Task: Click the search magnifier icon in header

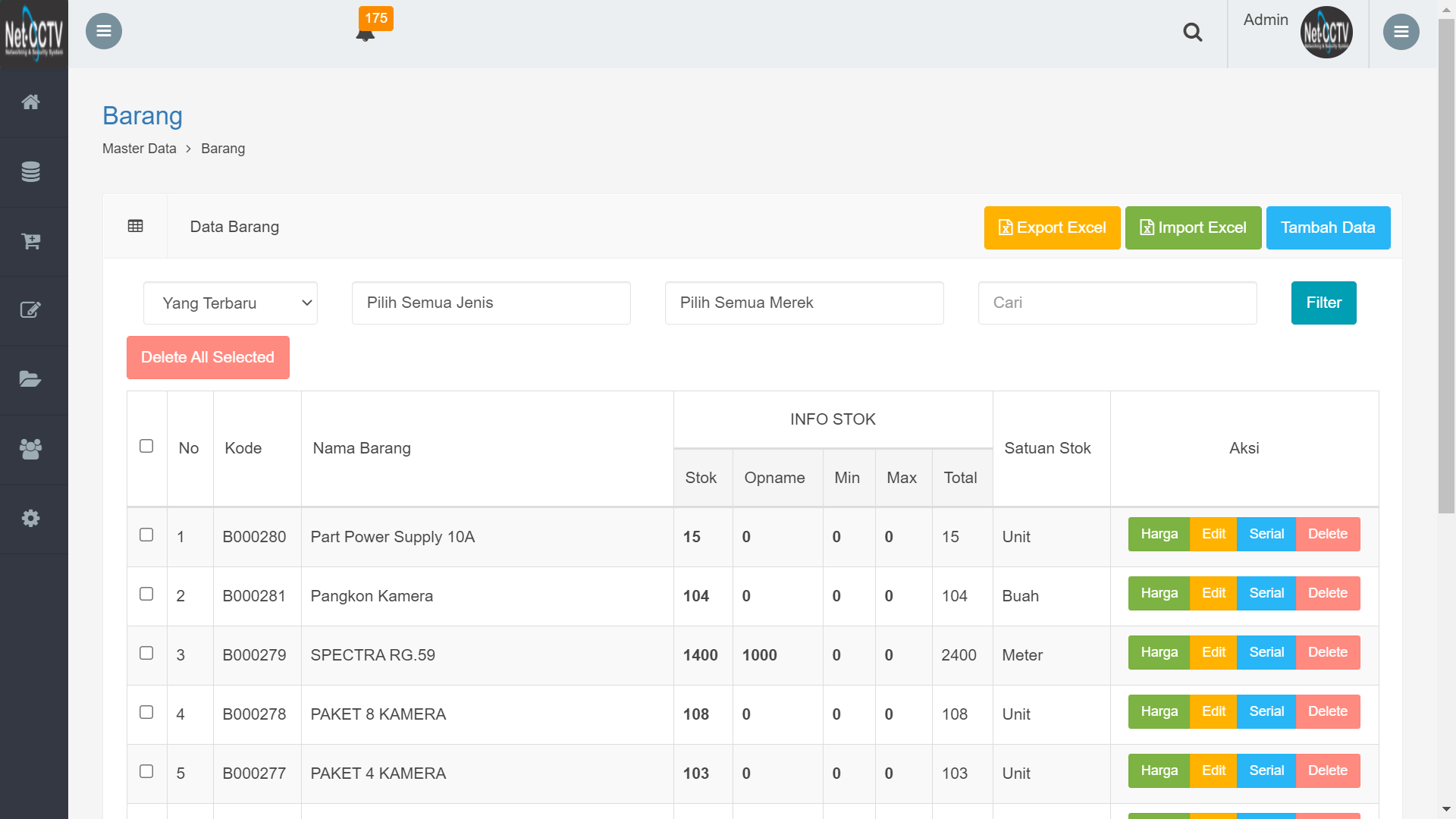Action: coord(1192,33)
